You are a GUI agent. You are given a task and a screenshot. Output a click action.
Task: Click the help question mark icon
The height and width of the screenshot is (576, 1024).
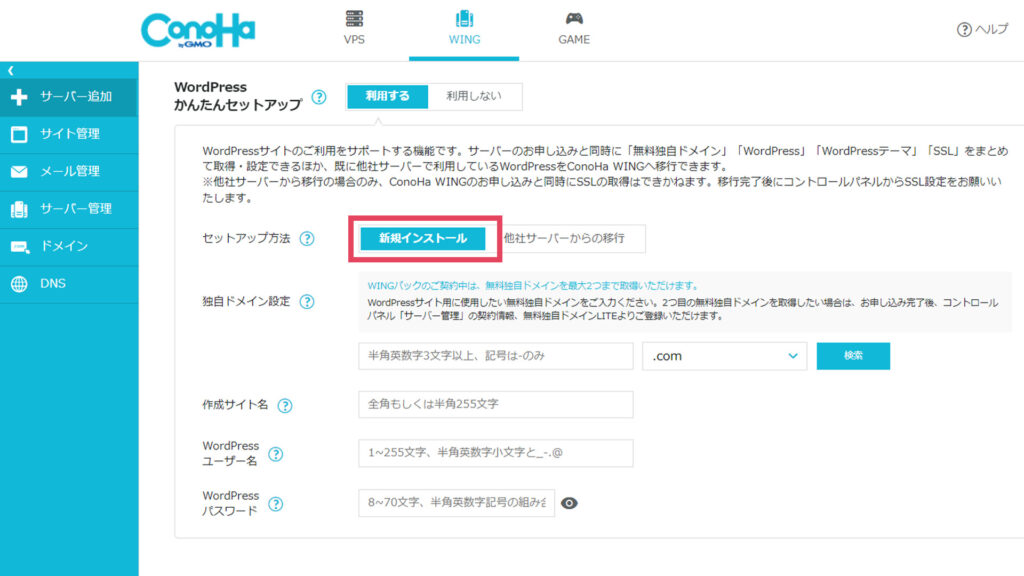(964, 29)
